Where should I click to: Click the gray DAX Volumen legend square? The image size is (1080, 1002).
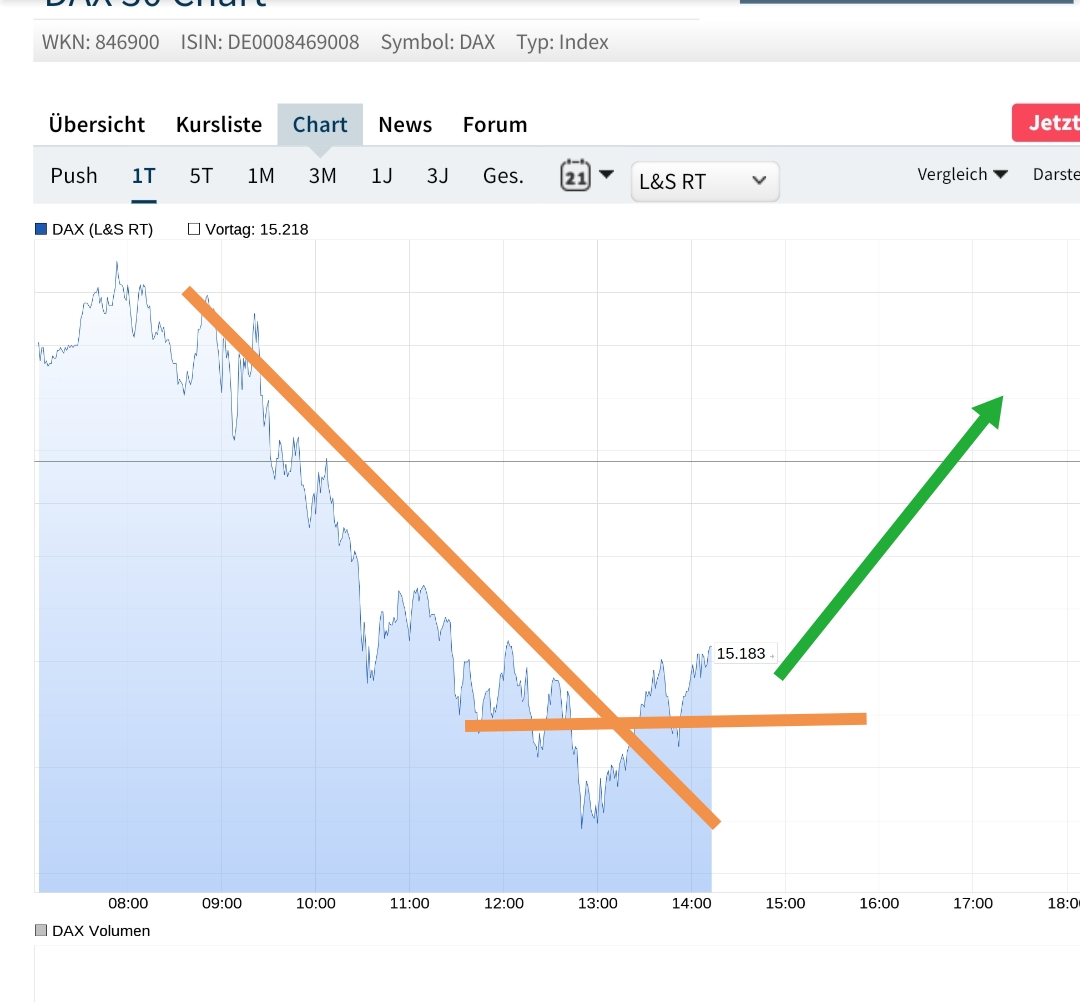pyautogui.click(x=41, y=930)
